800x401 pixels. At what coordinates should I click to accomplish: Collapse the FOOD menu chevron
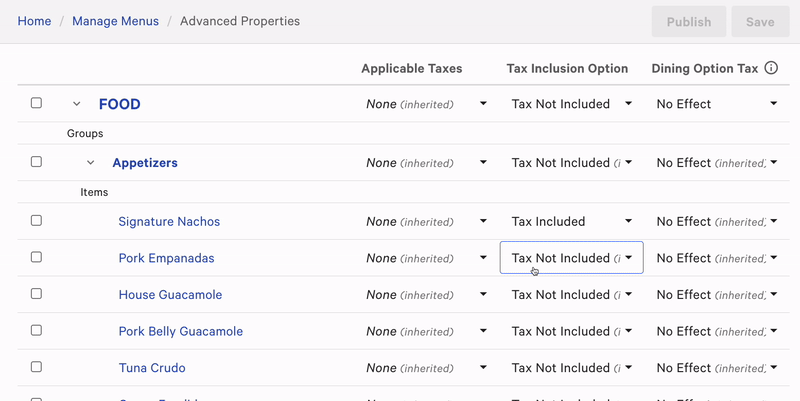click(76, 104)
